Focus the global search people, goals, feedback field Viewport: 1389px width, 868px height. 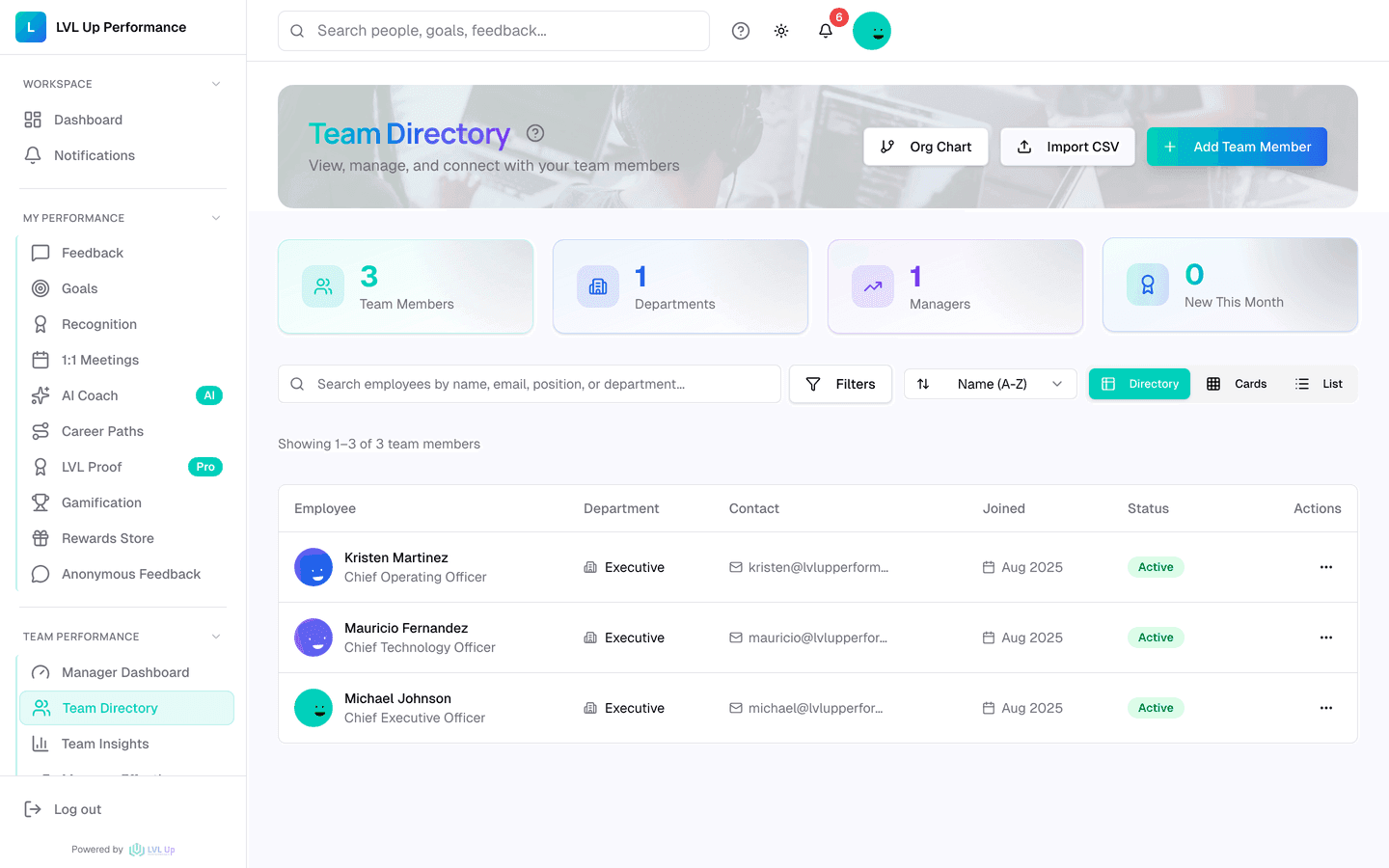point(494,31)
